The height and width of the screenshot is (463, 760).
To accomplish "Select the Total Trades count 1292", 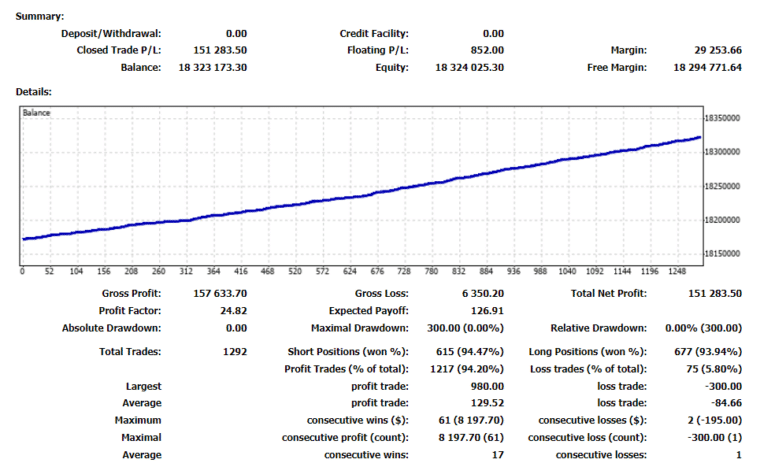I will pyautogui.click(x=235, y=351).
